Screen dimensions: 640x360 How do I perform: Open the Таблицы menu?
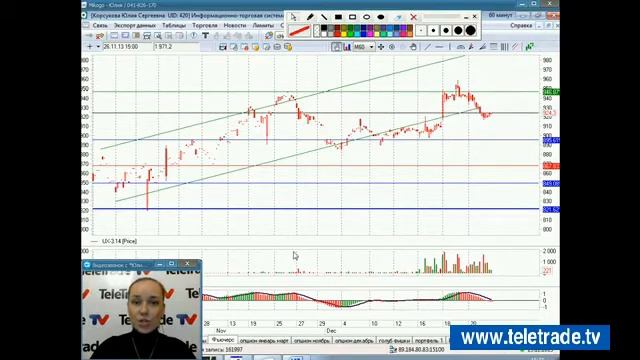pyautogui.click(x=174, y=25)
